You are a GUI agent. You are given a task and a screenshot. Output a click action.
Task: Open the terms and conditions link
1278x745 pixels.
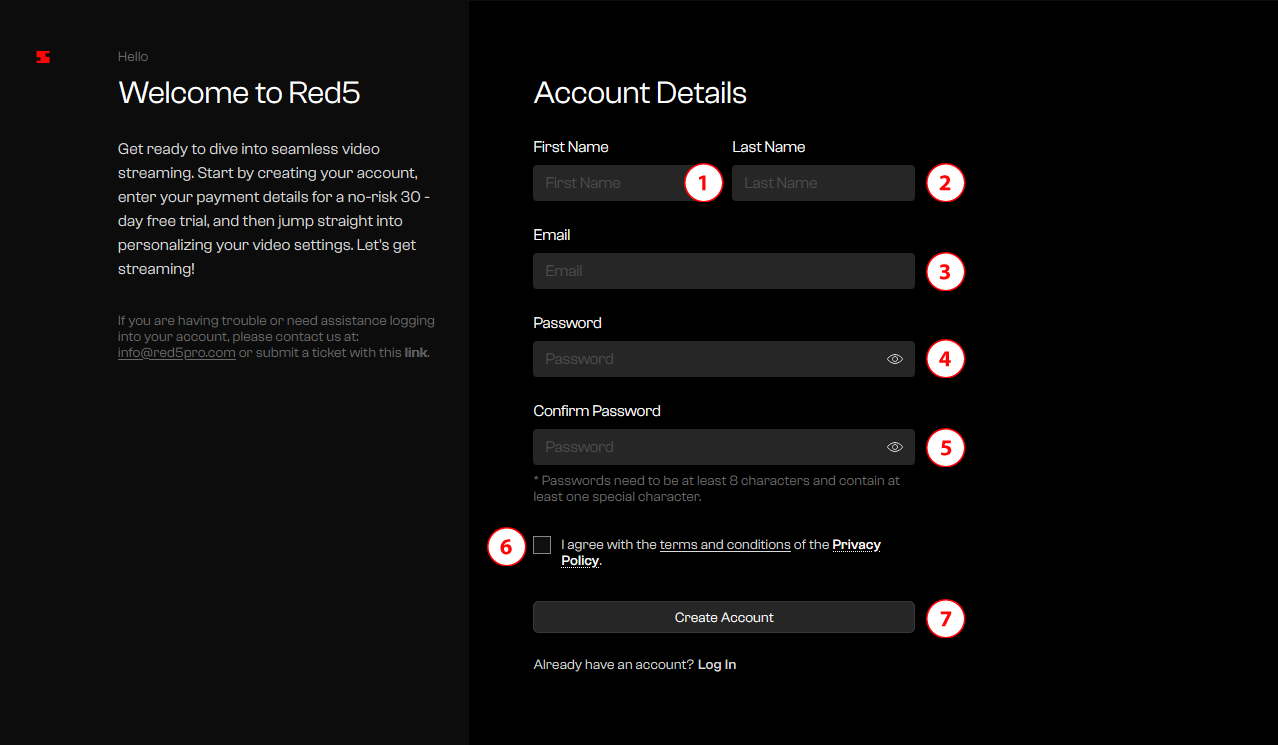(725, 545)
